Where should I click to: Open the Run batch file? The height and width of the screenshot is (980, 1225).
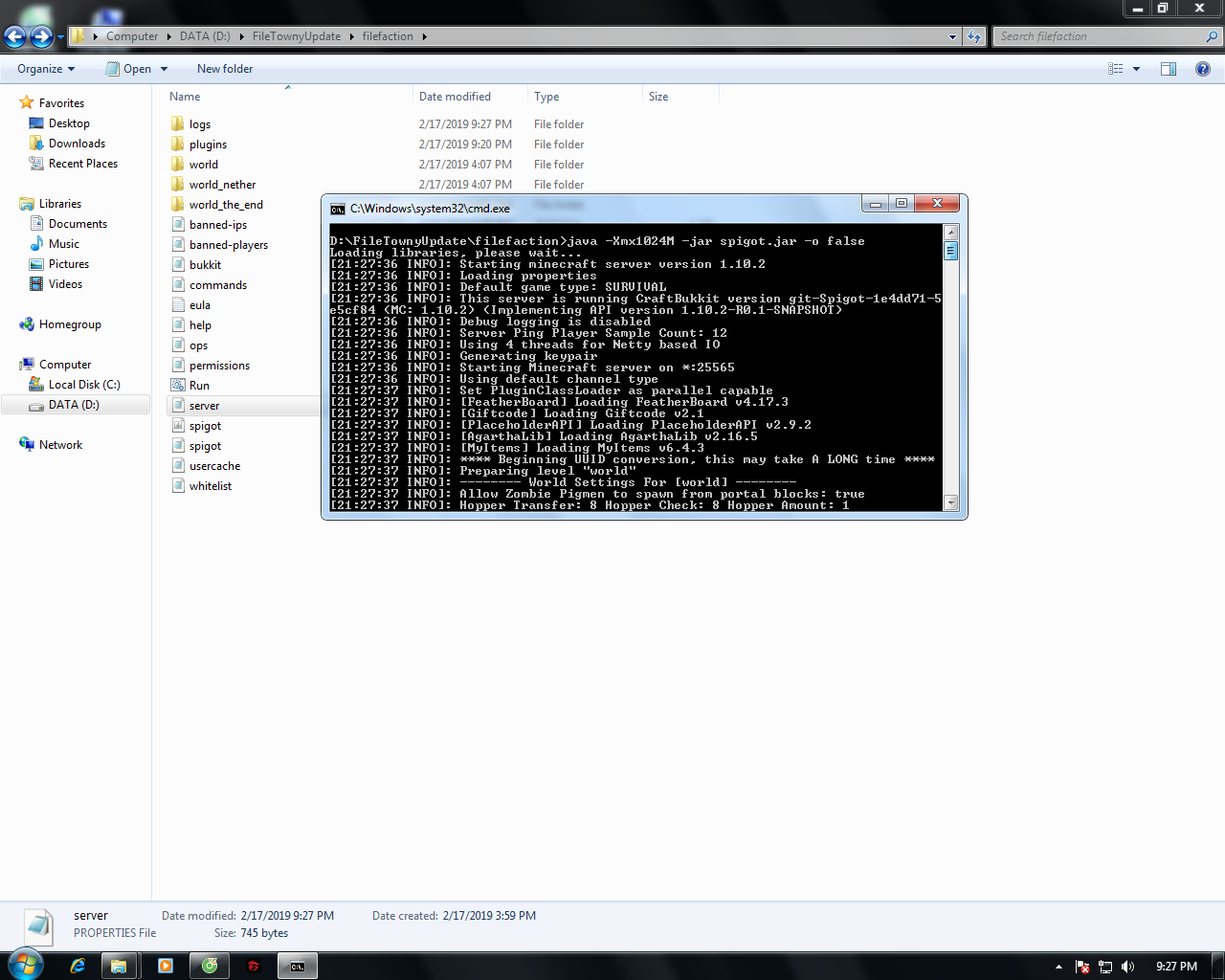199,386
